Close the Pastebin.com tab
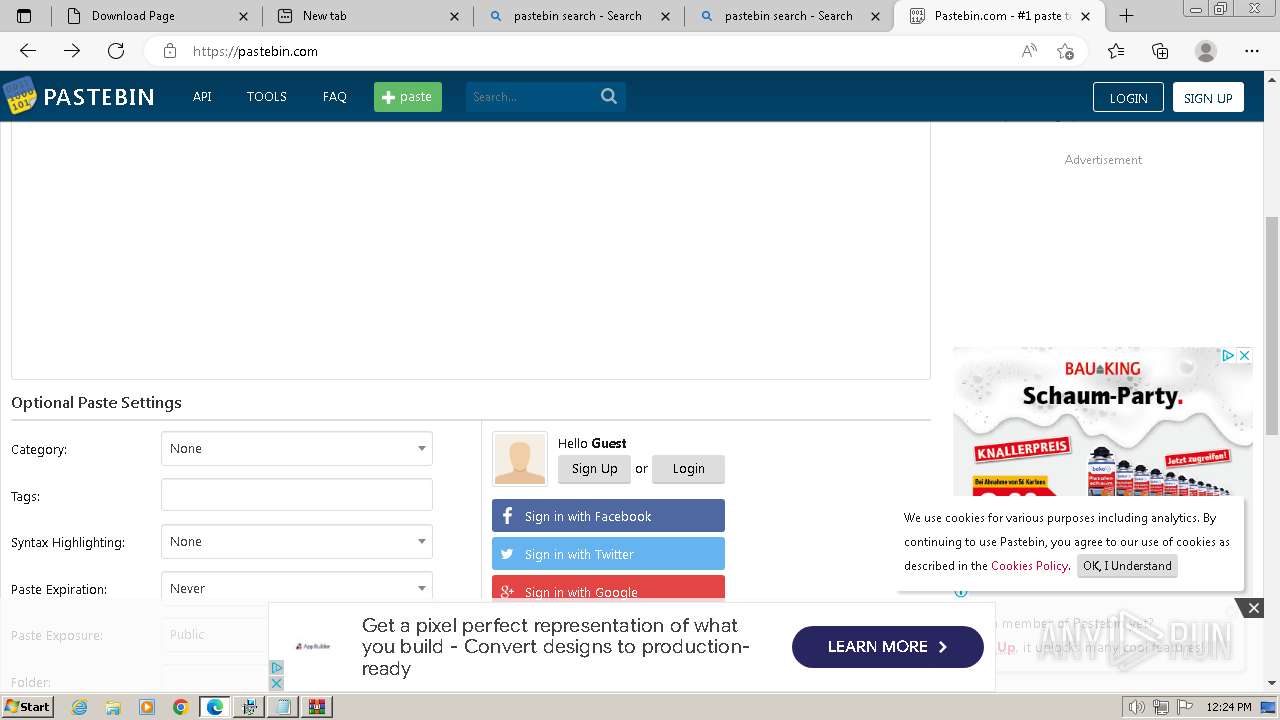This screenshot has width=1280, height=720. point(1086,16)
